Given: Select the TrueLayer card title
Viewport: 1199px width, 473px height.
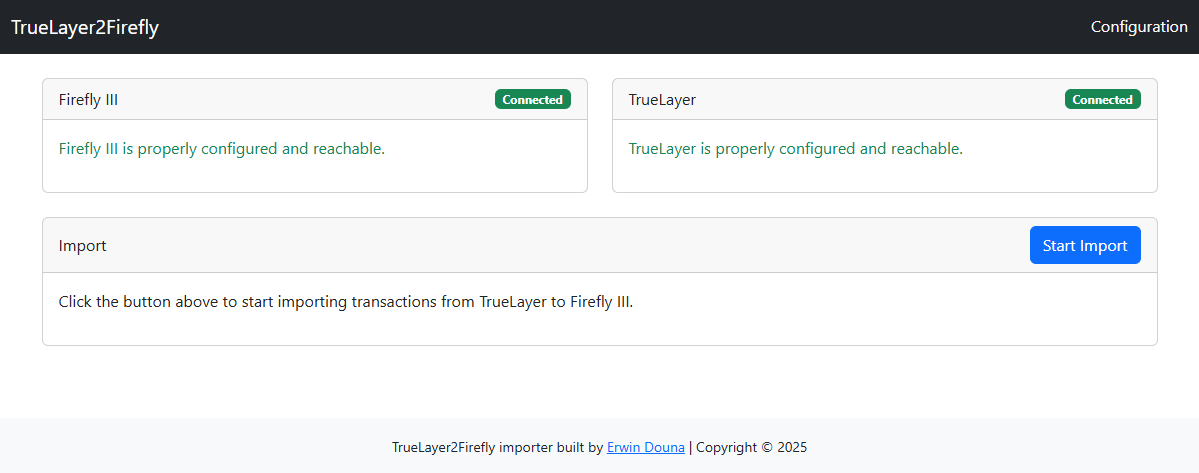Looking at the screenshot, I should pos(662,99).
